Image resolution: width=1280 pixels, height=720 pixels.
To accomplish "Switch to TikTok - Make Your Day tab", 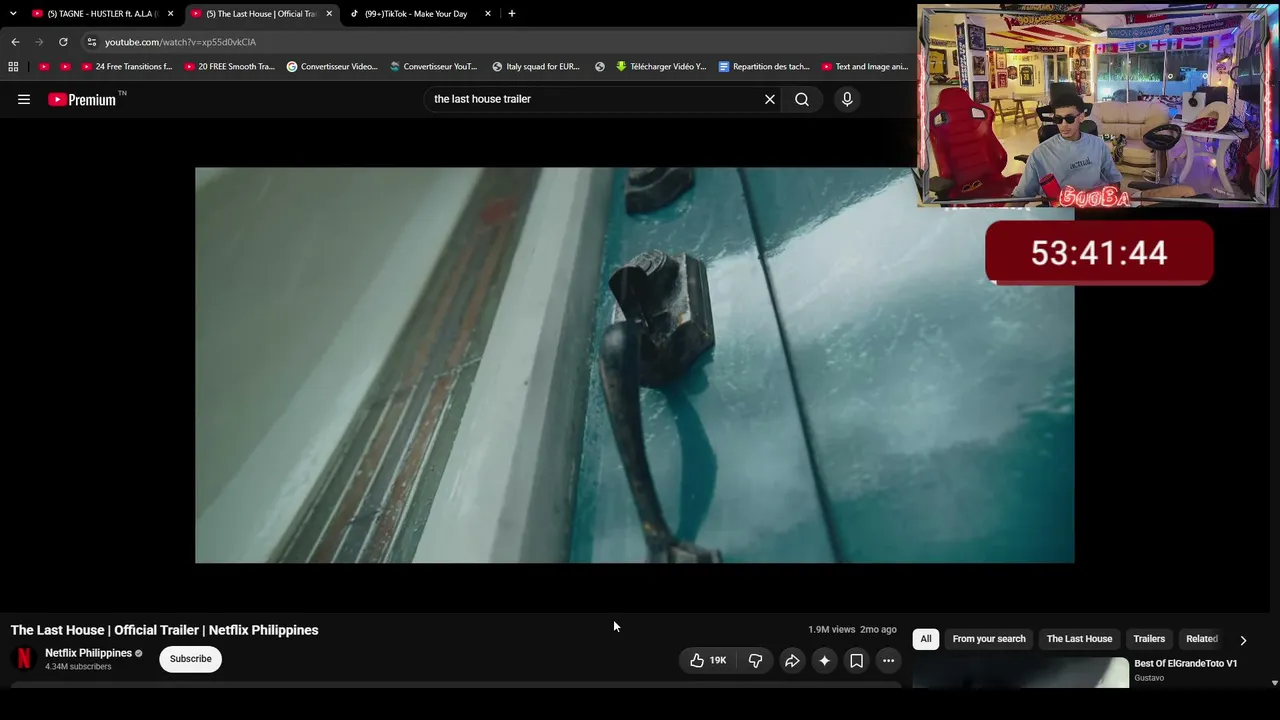I will [416, 14].
